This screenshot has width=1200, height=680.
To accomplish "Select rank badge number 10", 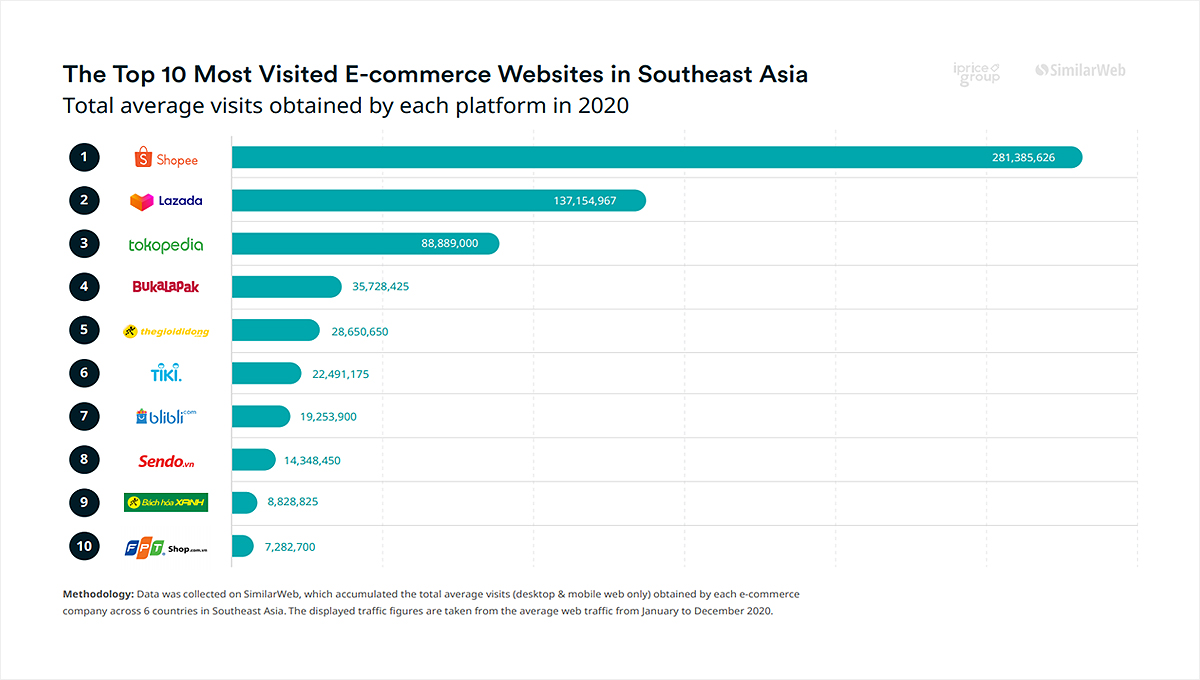I will [85, 546].
